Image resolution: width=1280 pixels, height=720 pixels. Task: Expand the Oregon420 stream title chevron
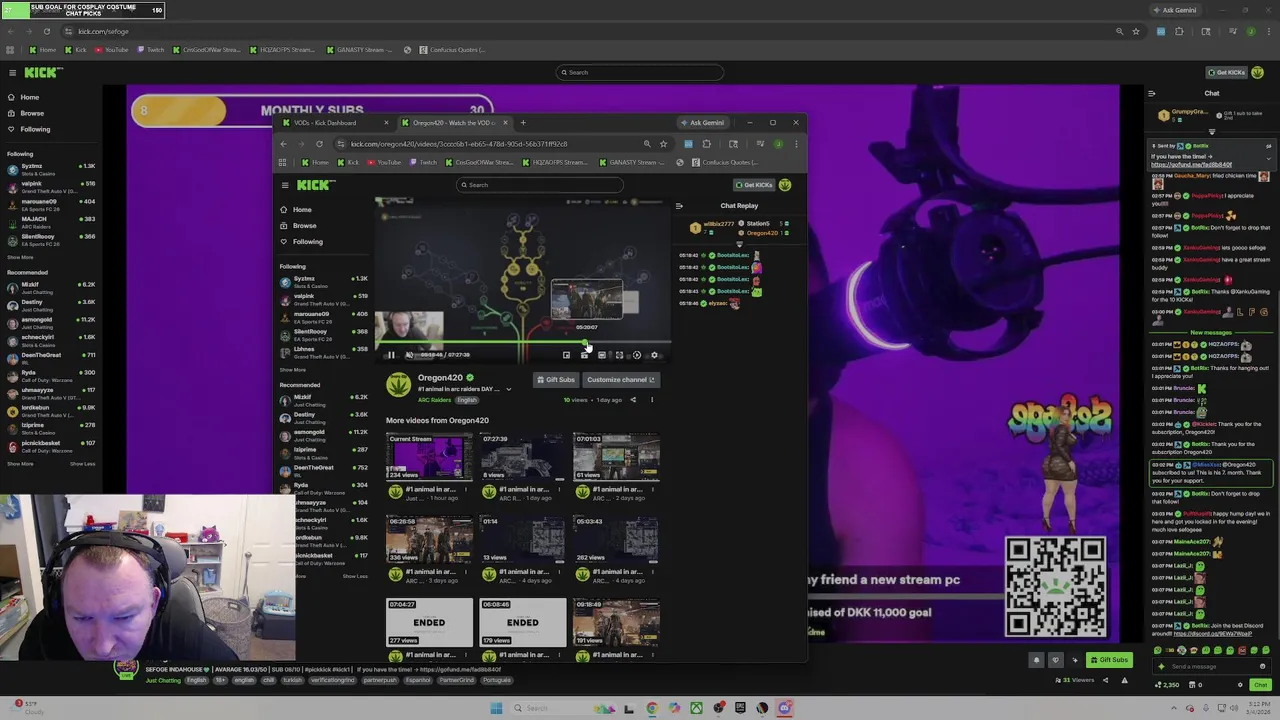tap(508, 389)
